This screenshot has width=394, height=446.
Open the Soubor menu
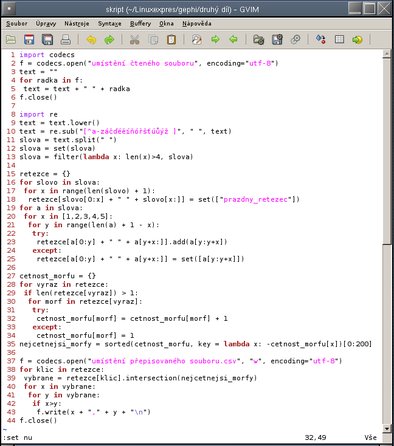pyautogui.click(x=17, y=24)
